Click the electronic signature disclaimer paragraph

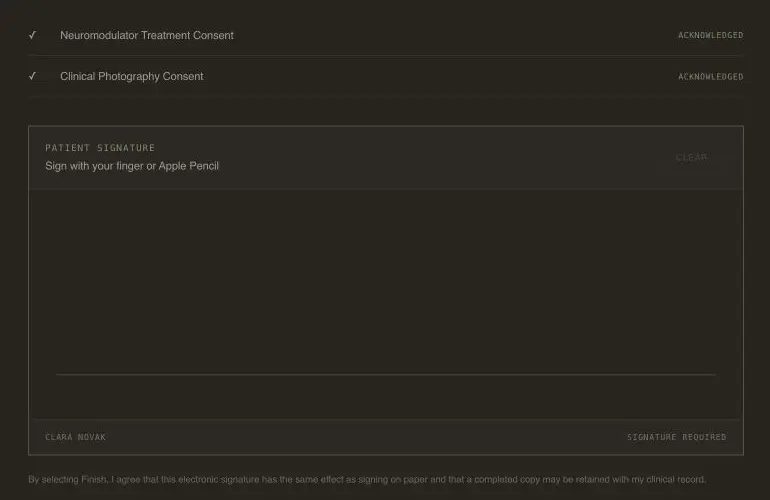(367, 479)
